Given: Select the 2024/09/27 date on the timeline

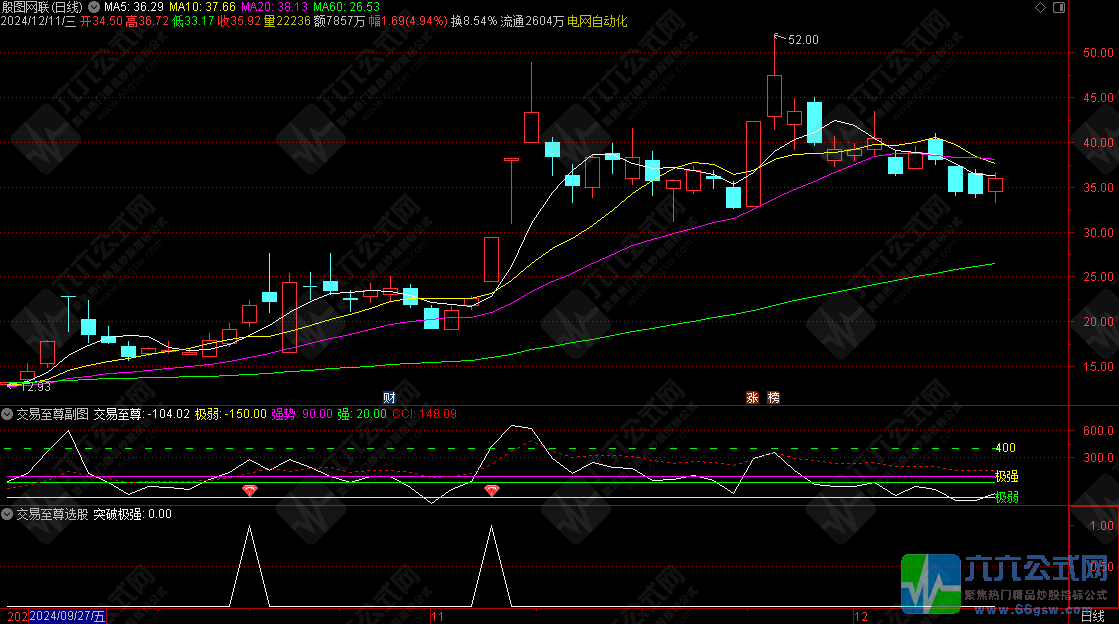Looking at the screenshot, I should click(68, 616).
